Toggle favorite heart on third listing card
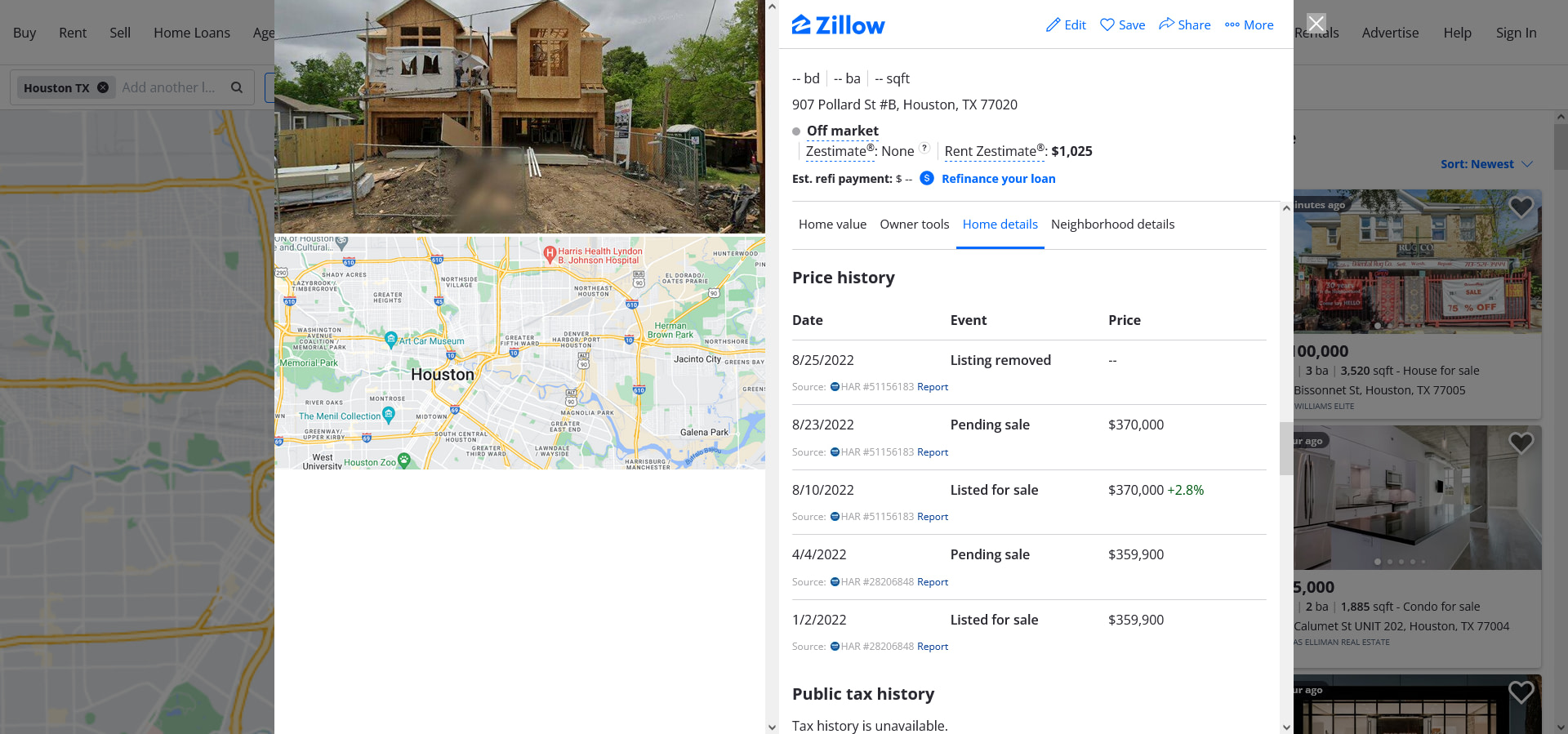 click(x=1521, y=692)
